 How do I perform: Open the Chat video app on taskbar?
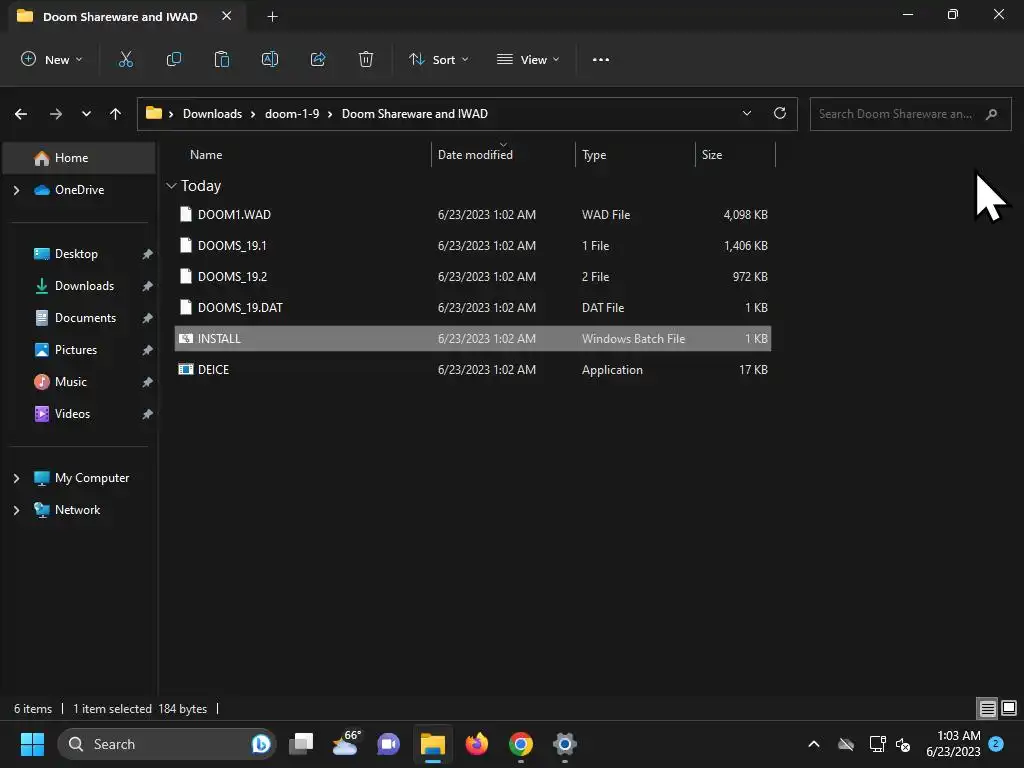(x=389, y=744)
